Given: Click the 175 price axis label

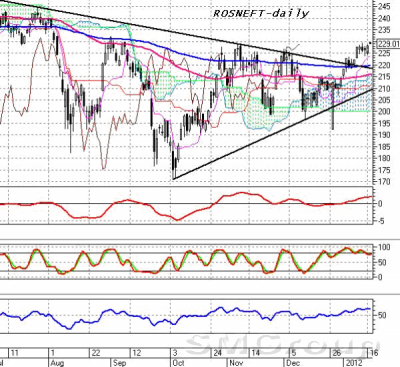Looking at the screenshot, I should (384, 170).
